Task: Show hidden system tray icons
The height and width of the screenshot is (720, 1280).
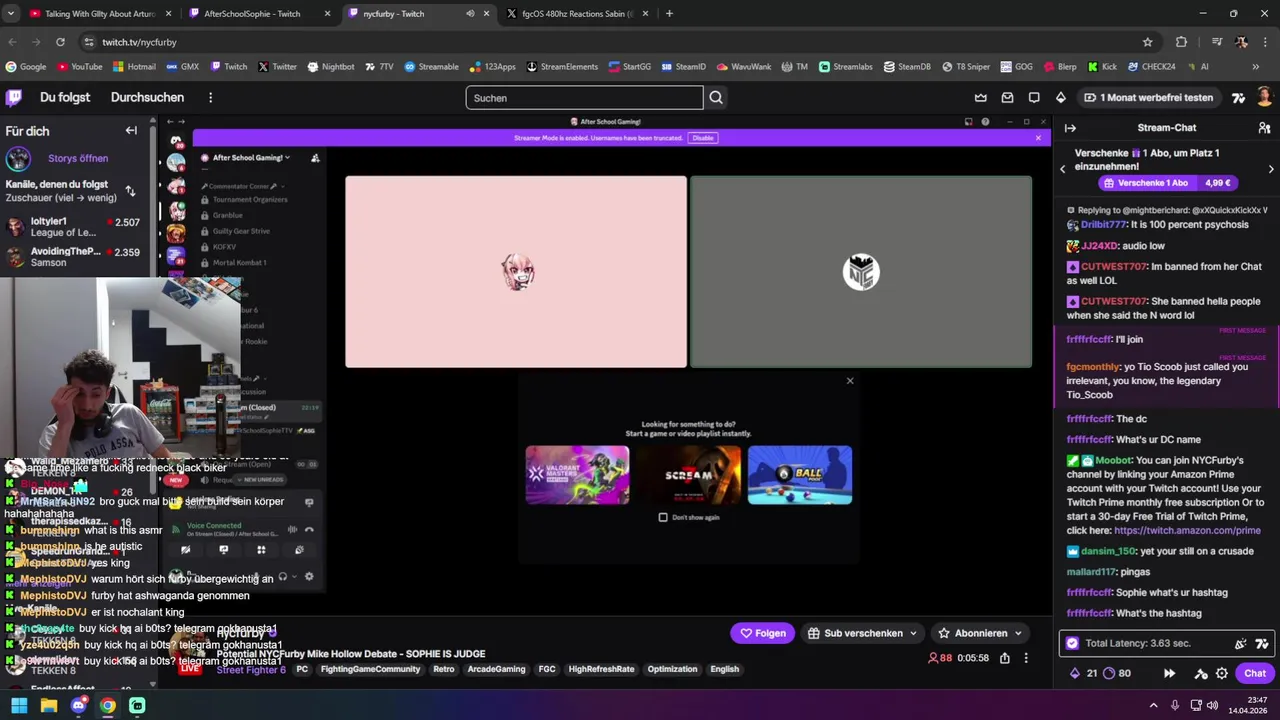Action: 1153,705
